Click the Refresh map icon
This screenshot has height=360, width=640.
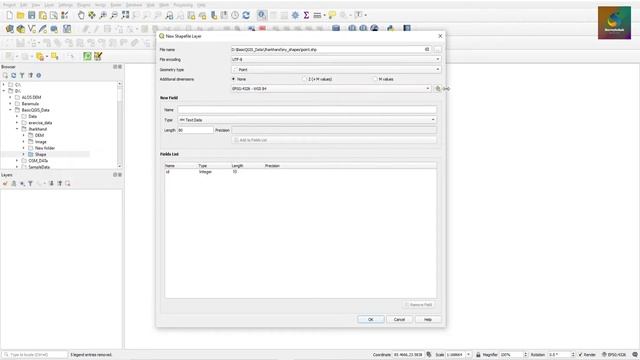[246, 16]
